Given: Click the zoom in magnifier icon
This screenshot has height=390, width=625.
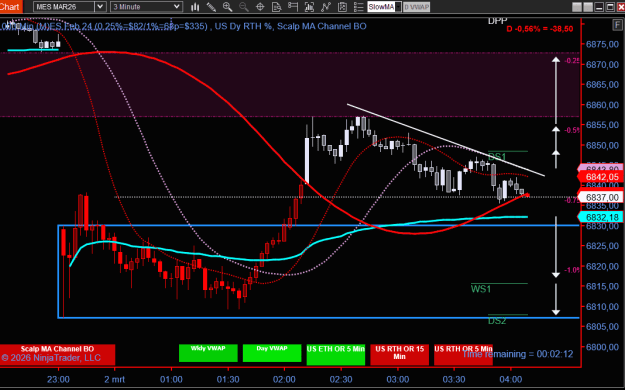Looking at the screenshot, I should coord(228,7).
